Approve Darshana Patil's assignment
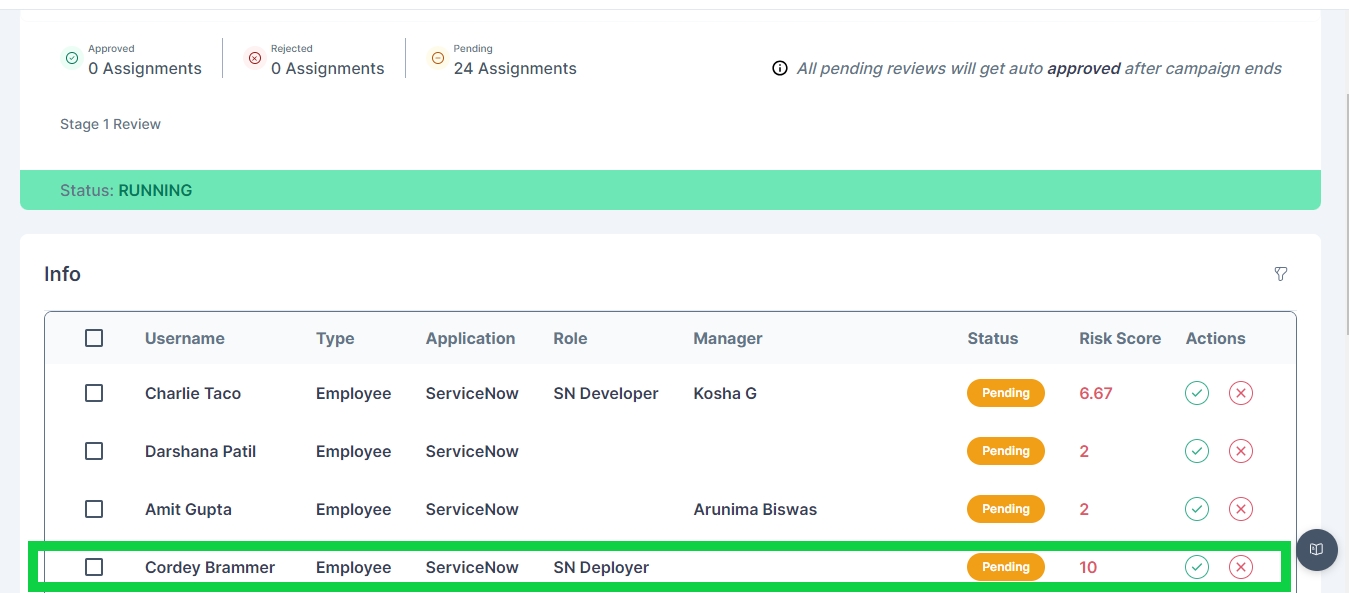Image resolution: width=1349 pixels, height=593 pixels. [1197, 451]
